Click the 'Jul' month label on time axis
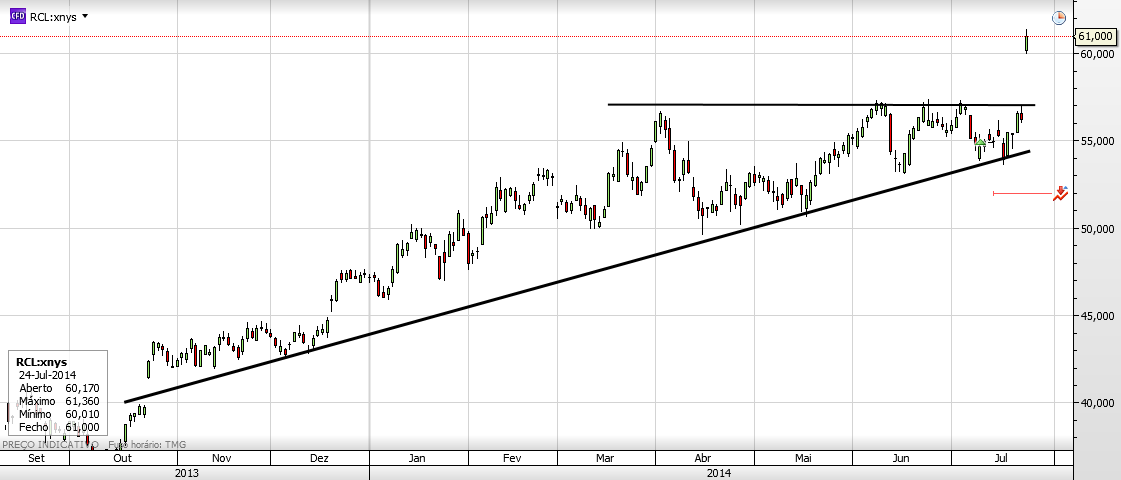The height and width of the screenshot is (480, 1121). pyautogui.click(x=1002, y=458)
